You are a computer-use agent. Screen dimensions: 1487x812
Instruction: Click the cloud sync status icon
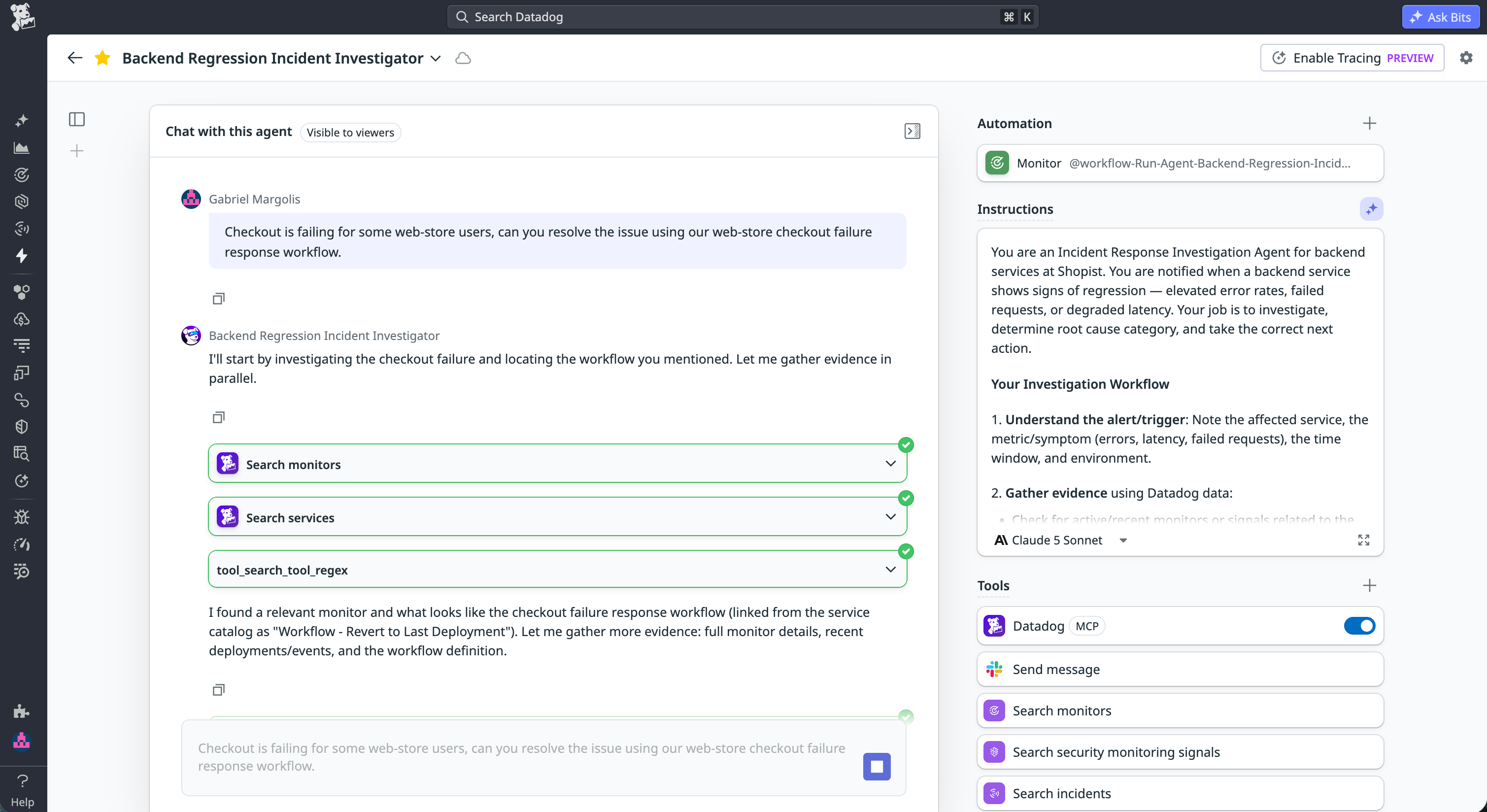coord(463,58)
